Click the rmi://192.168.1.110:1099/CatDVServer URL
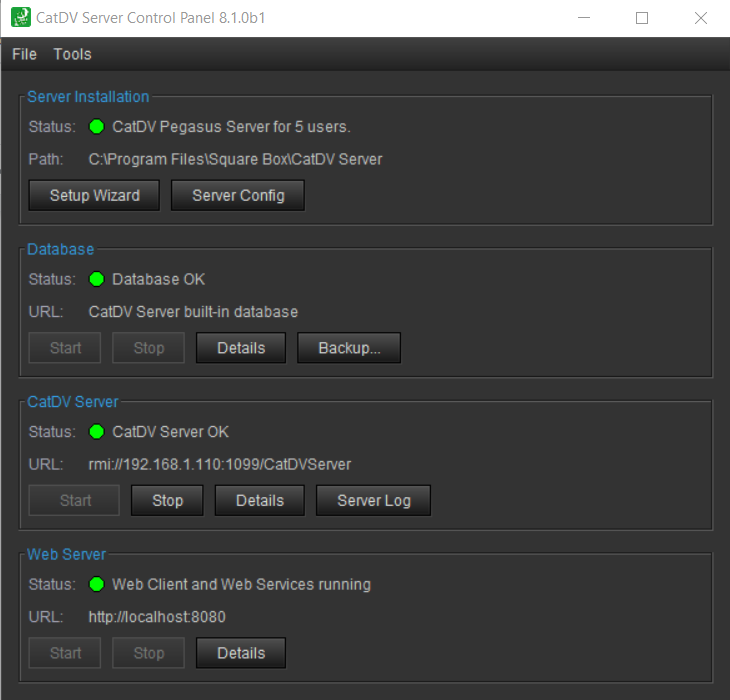This screenshot has width=730, height=700. pyautogui.click(x=220, y=464)
